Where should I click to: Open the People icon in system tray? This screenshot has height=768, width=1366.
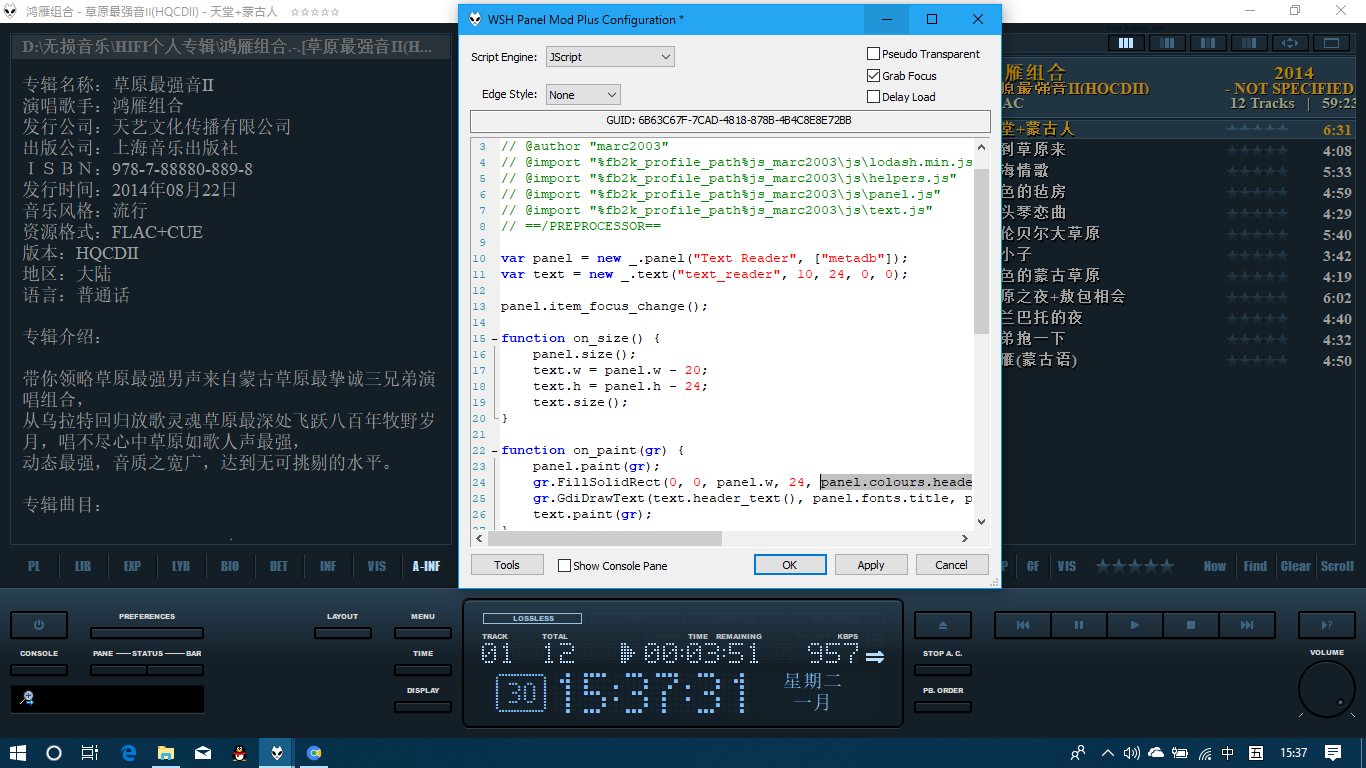click(x=1078, y=753)
